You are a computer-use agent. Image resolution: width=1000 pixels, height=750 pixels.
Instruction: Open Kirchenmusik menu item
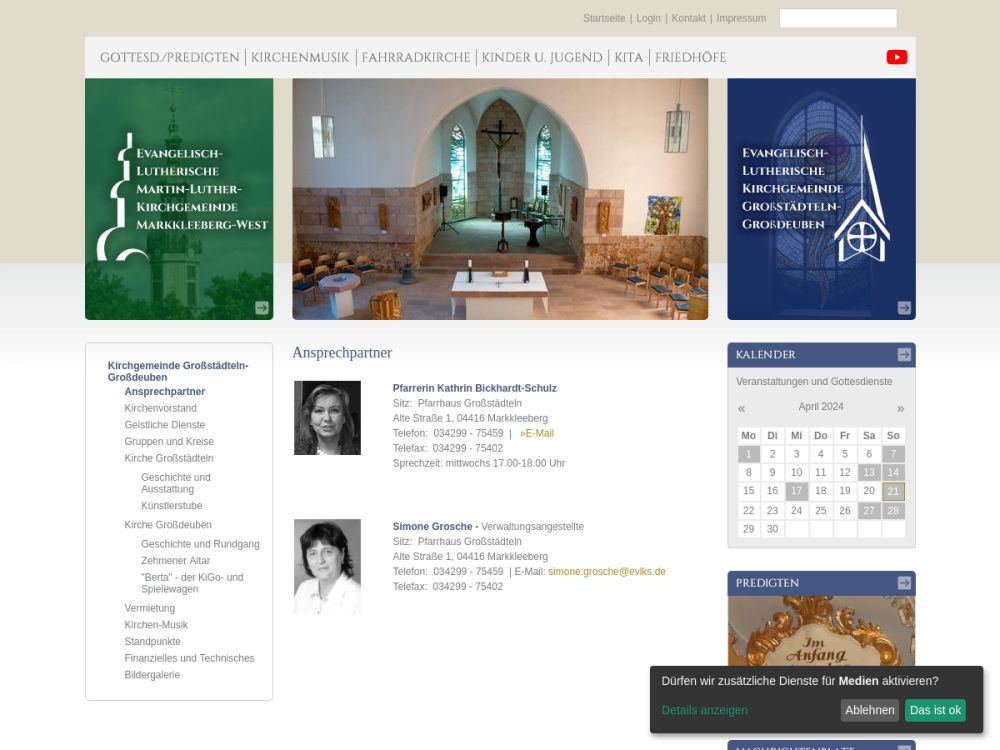point(300,58)
